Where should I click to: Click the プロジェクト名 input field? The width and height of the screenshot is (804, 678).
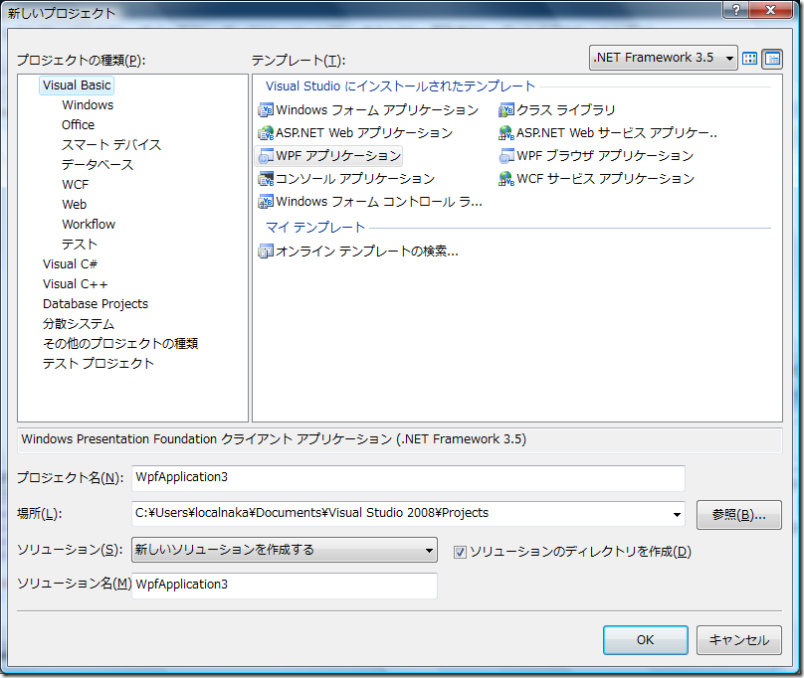tap(408, 478)
